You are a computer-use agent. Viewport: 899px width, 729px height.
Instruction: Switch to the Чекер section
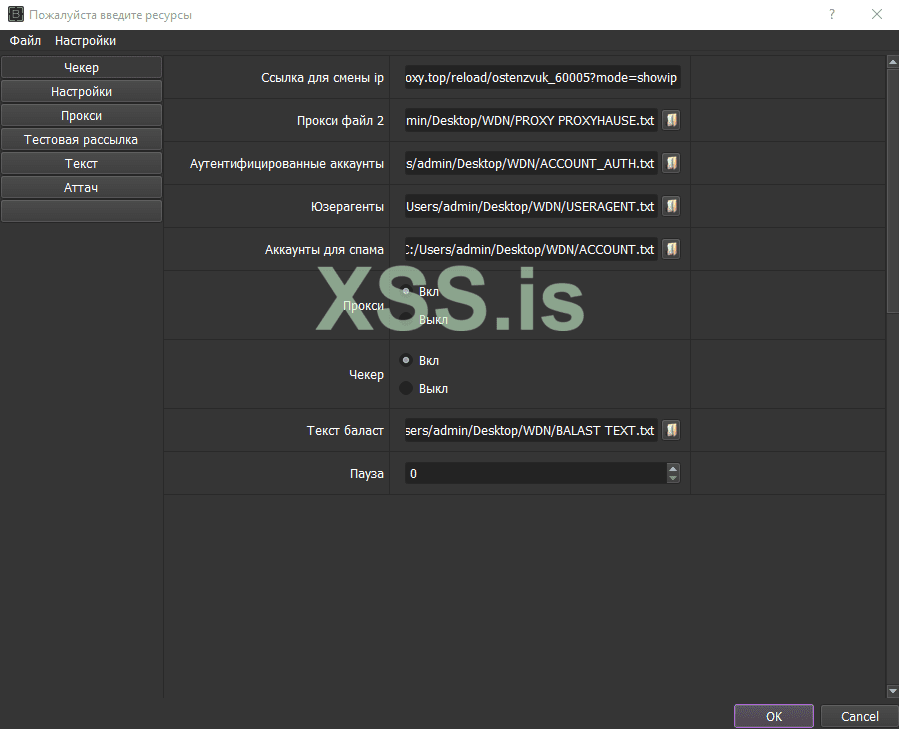tap(81, 68)
